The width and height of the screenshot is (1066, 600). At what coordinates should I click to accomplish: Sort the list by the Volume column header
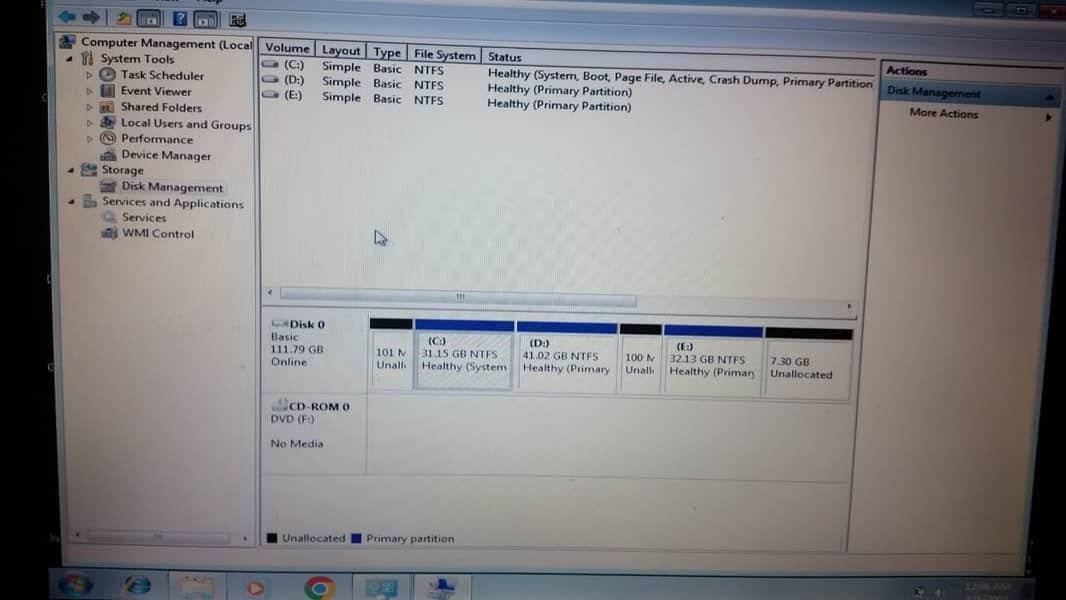click(x=287, y=48)
